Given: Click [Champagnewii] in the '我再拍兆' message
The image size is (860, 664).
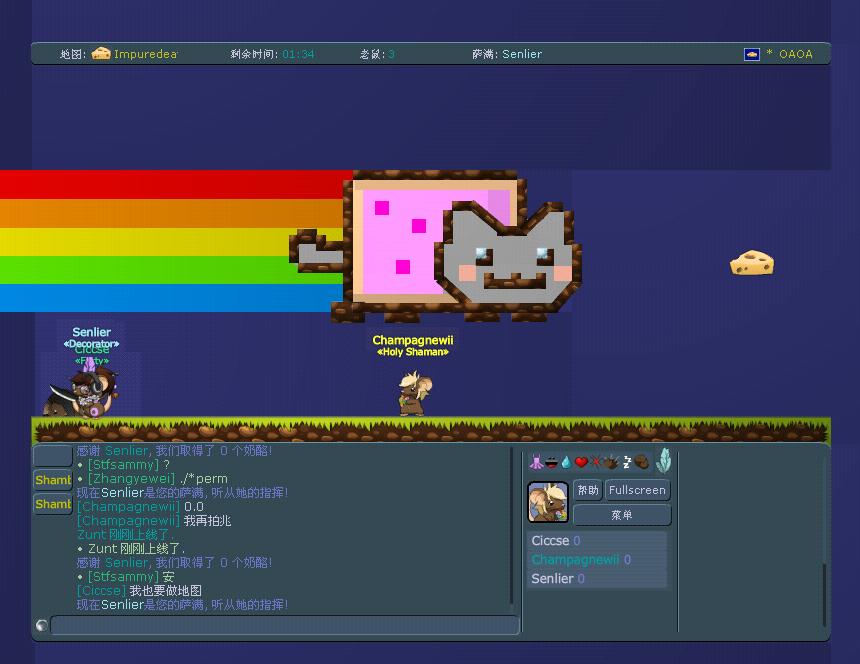Looking at the screenshot, I should coord(128,520).
